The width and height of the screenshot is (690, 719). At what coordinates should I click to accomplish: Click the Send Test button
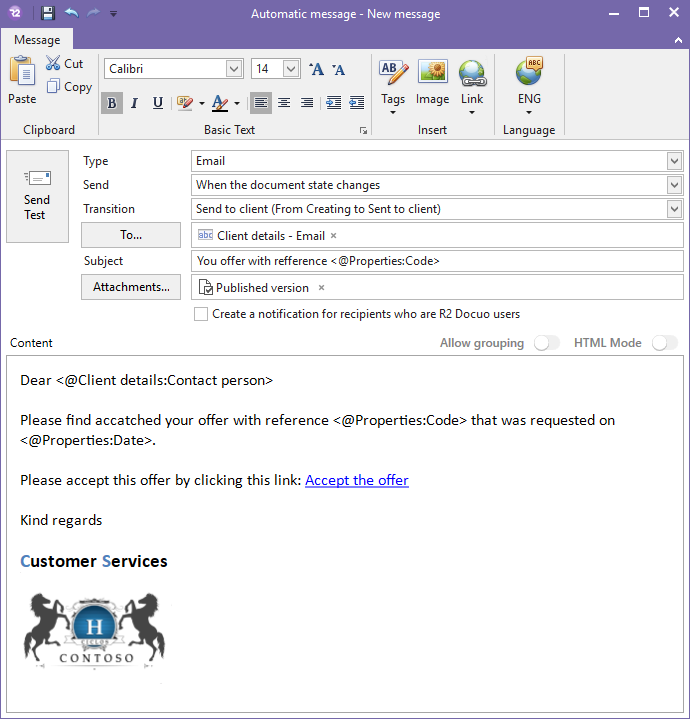tap(37, 196)
